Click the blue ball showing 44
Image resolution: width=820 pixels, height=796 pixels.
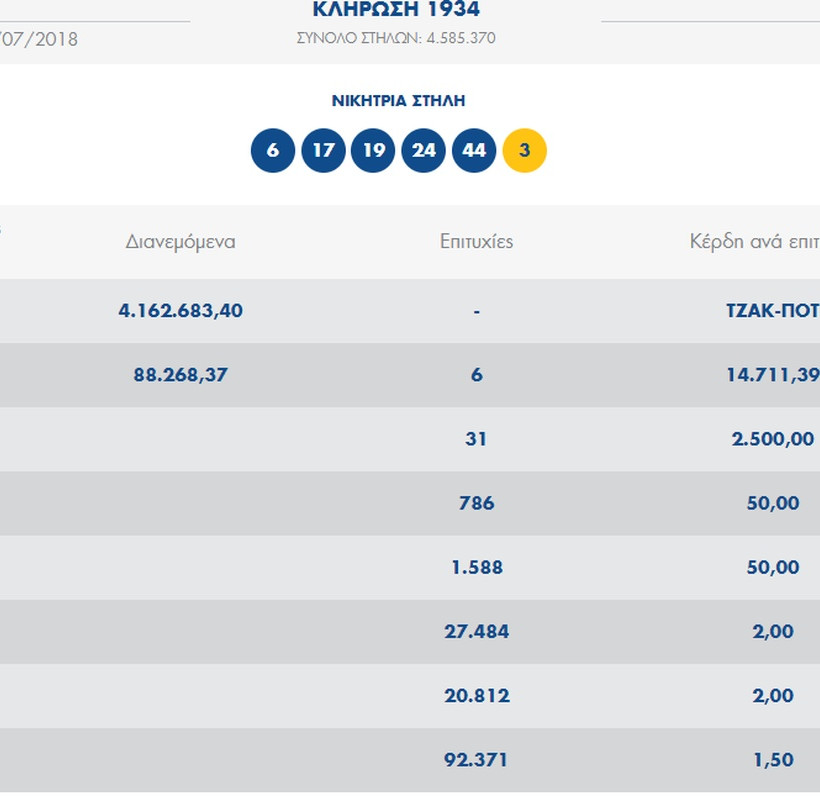(x=474, y=151)
